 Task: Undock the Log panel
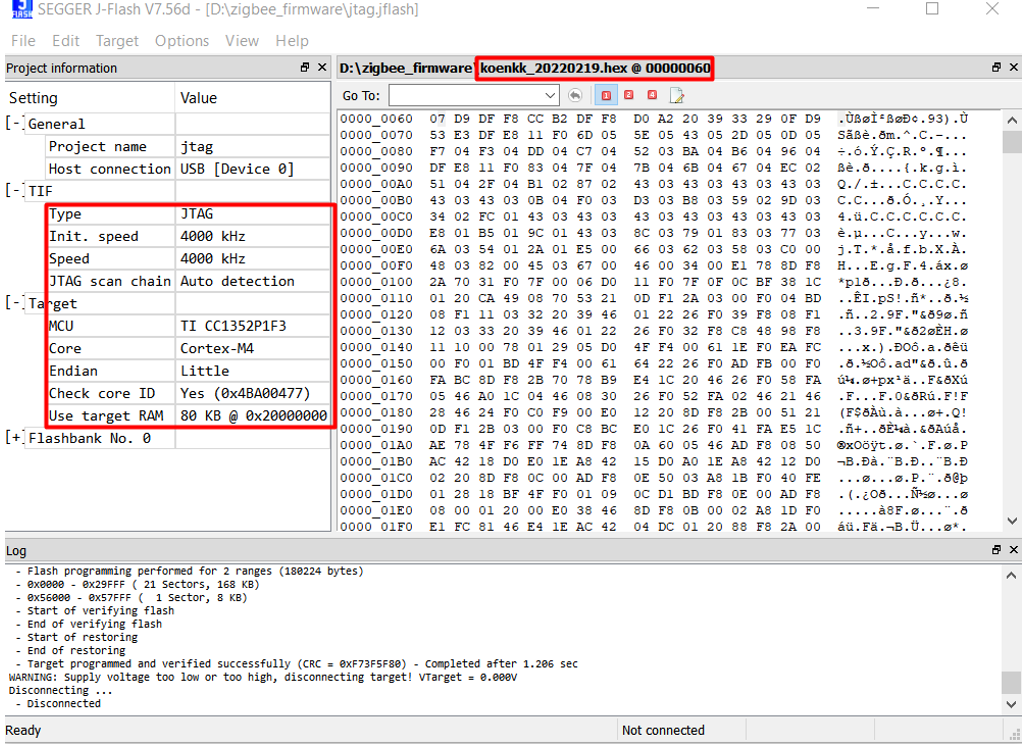point(996,550)
